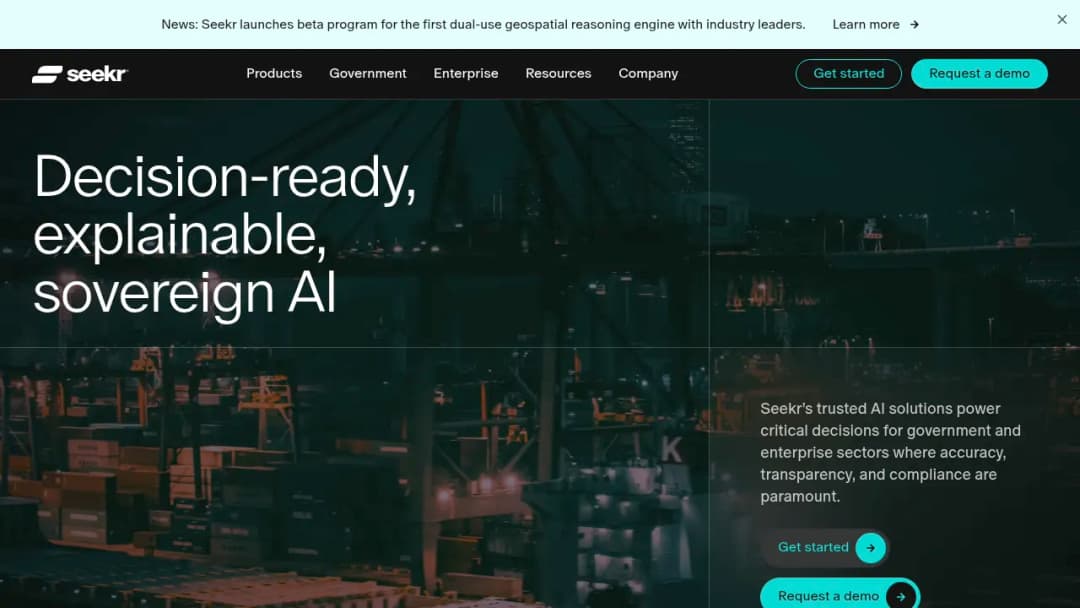This screenshot has width=1080, height=608.
Task: Click the hero Get started button
Action: tap(824, 548)
